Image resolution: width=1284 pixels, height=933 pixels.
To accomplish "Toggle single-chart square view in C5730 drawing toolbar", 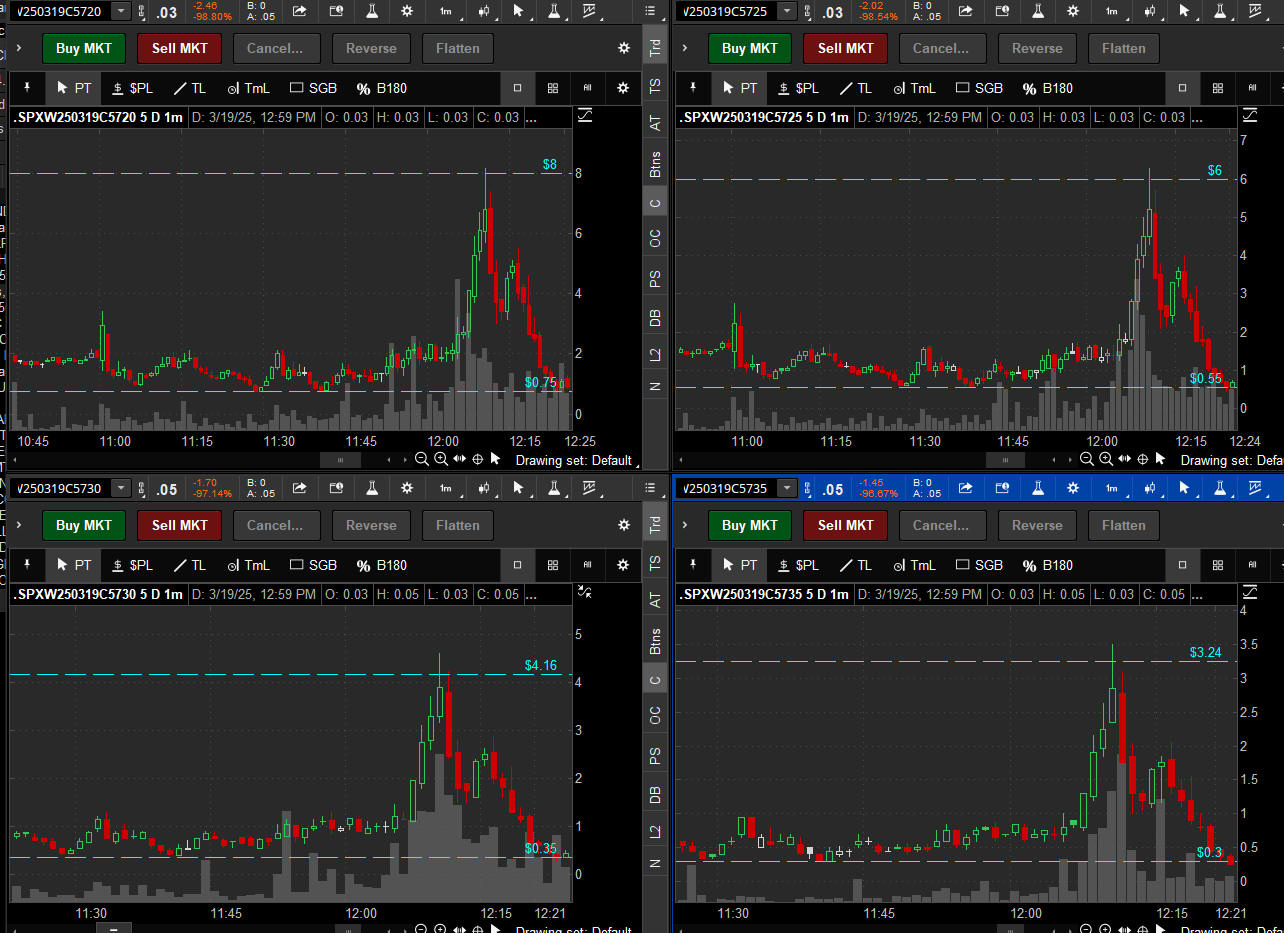I will [517, 565].
